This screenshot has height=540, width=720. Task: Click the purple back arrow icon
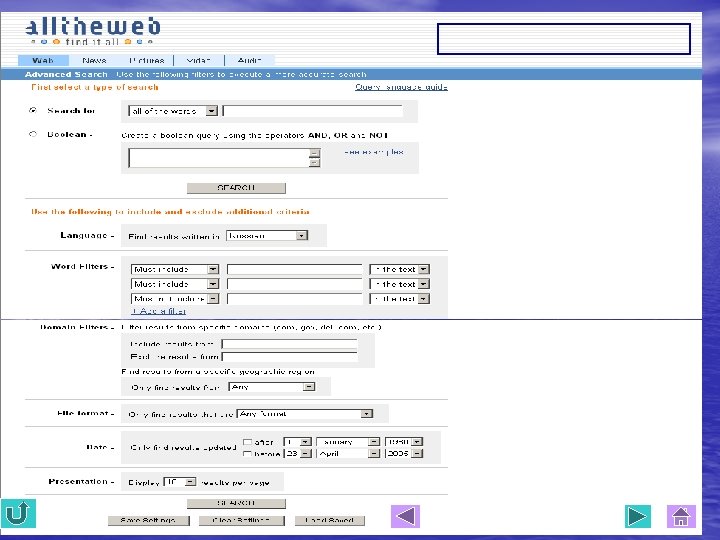tap(405, 516)
